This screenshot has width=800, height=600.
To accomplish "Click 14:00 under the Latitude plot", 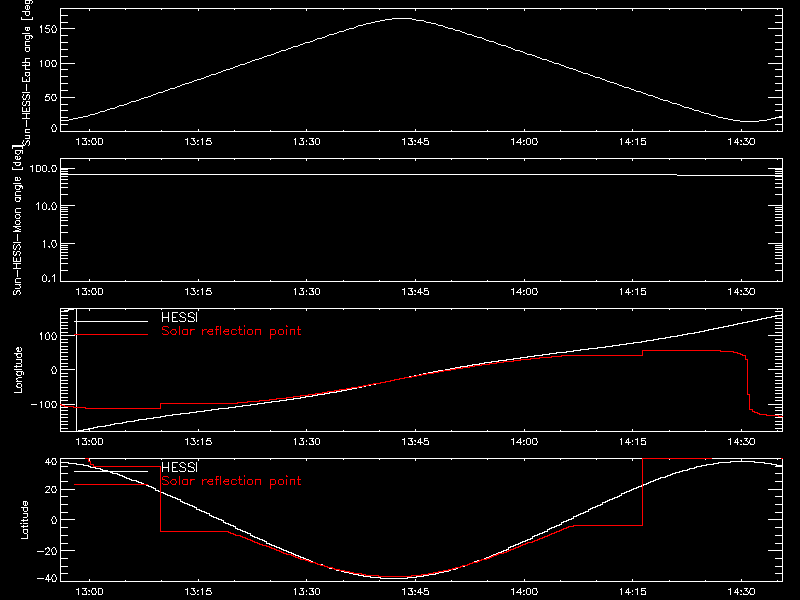I will click(x=524, y=592).
